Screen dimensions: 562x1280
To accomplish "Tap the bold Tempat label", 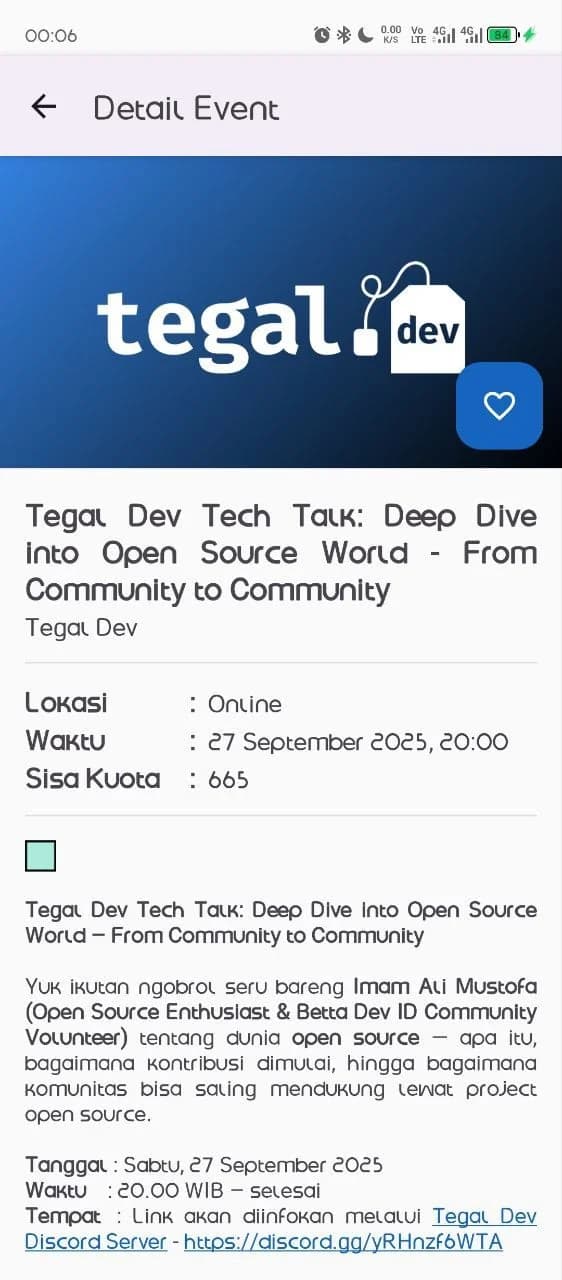I will point(63,1216).
